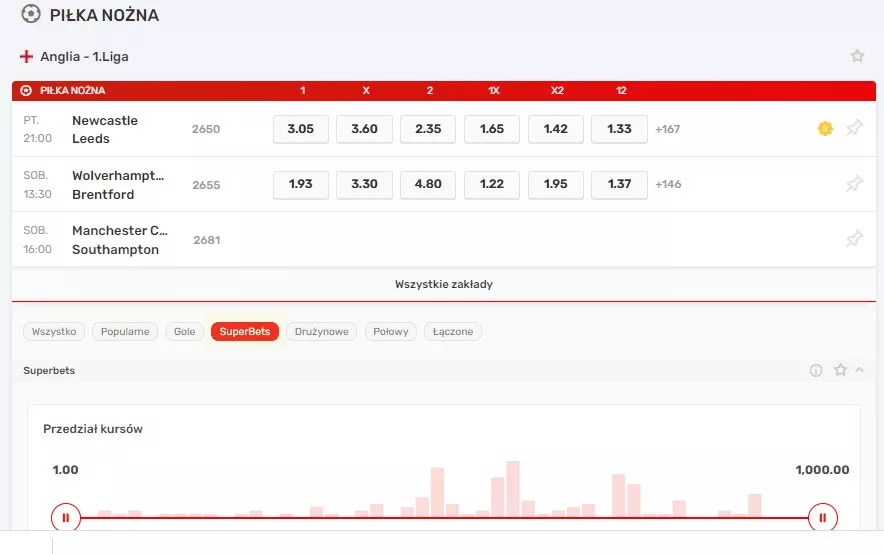Choose 12 odds 1.33 Newcastle match
Screen dimensions: 884x554
click(619, 129)
